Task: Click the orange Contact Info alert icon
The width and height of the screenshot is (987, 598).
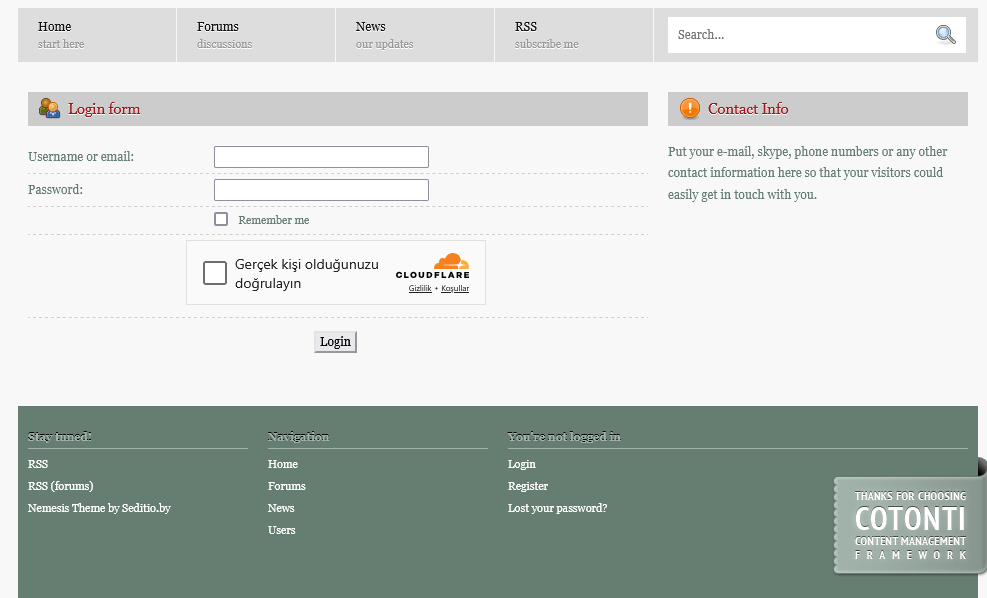Action: pos(689,108)
